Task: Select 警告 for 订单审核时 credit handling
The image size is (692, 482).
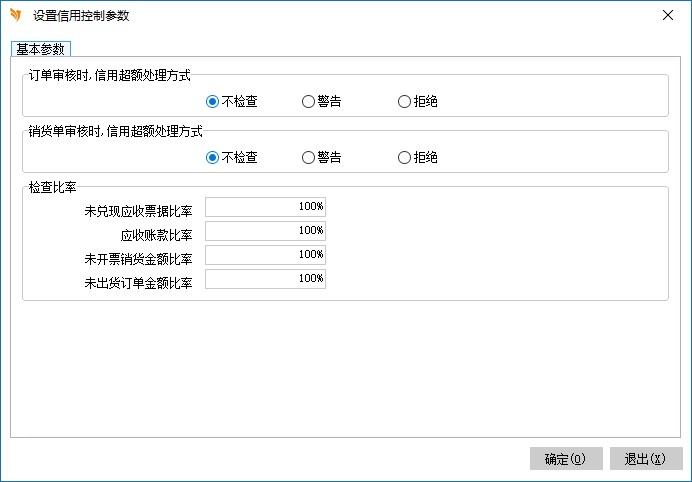Action: [x=308, y=101]
